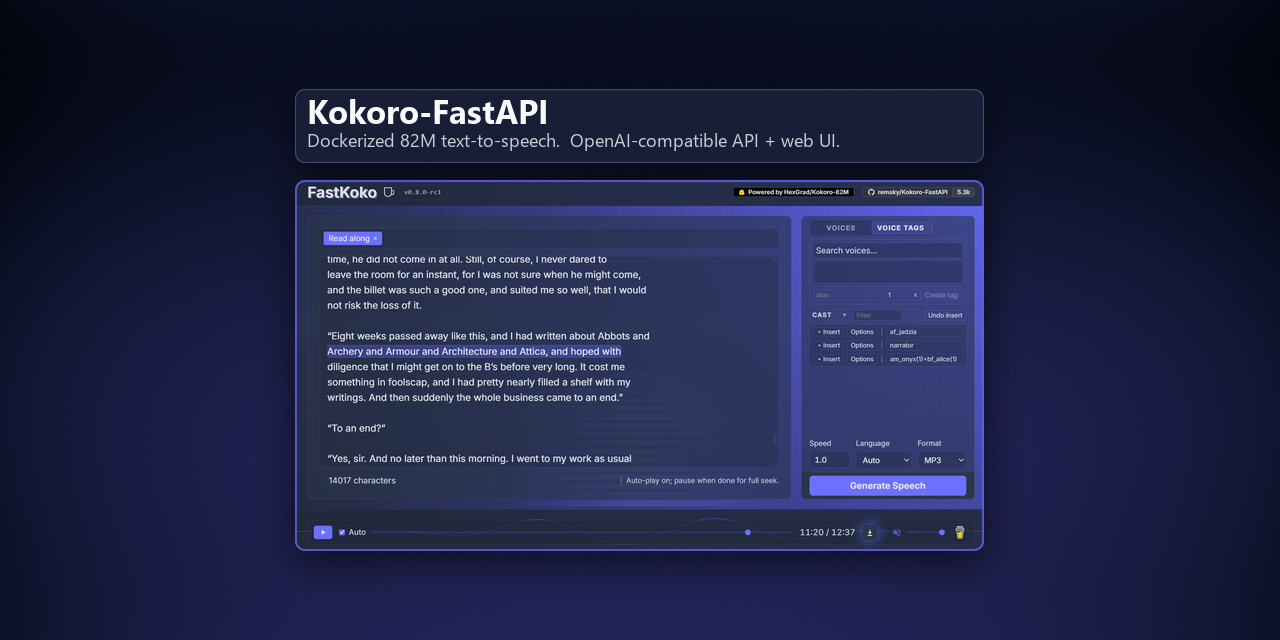Collapse the CAST section arrow
This screenshot has height=640, width=1280.
[x=844, y=315]
